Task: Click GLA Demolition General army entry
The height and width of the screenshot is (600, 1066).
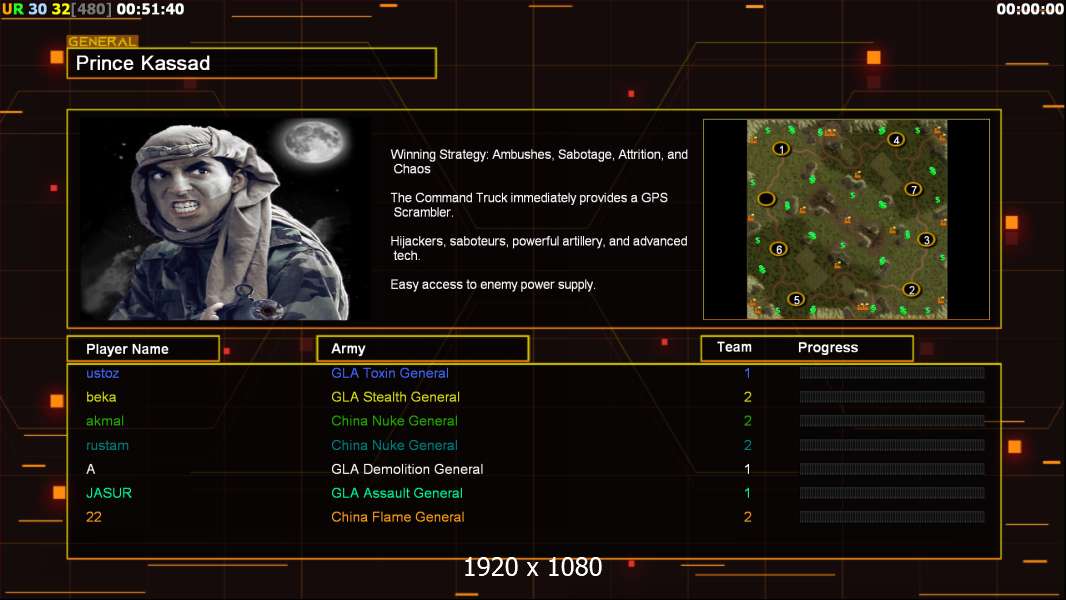Action: (x=407, y=469)
